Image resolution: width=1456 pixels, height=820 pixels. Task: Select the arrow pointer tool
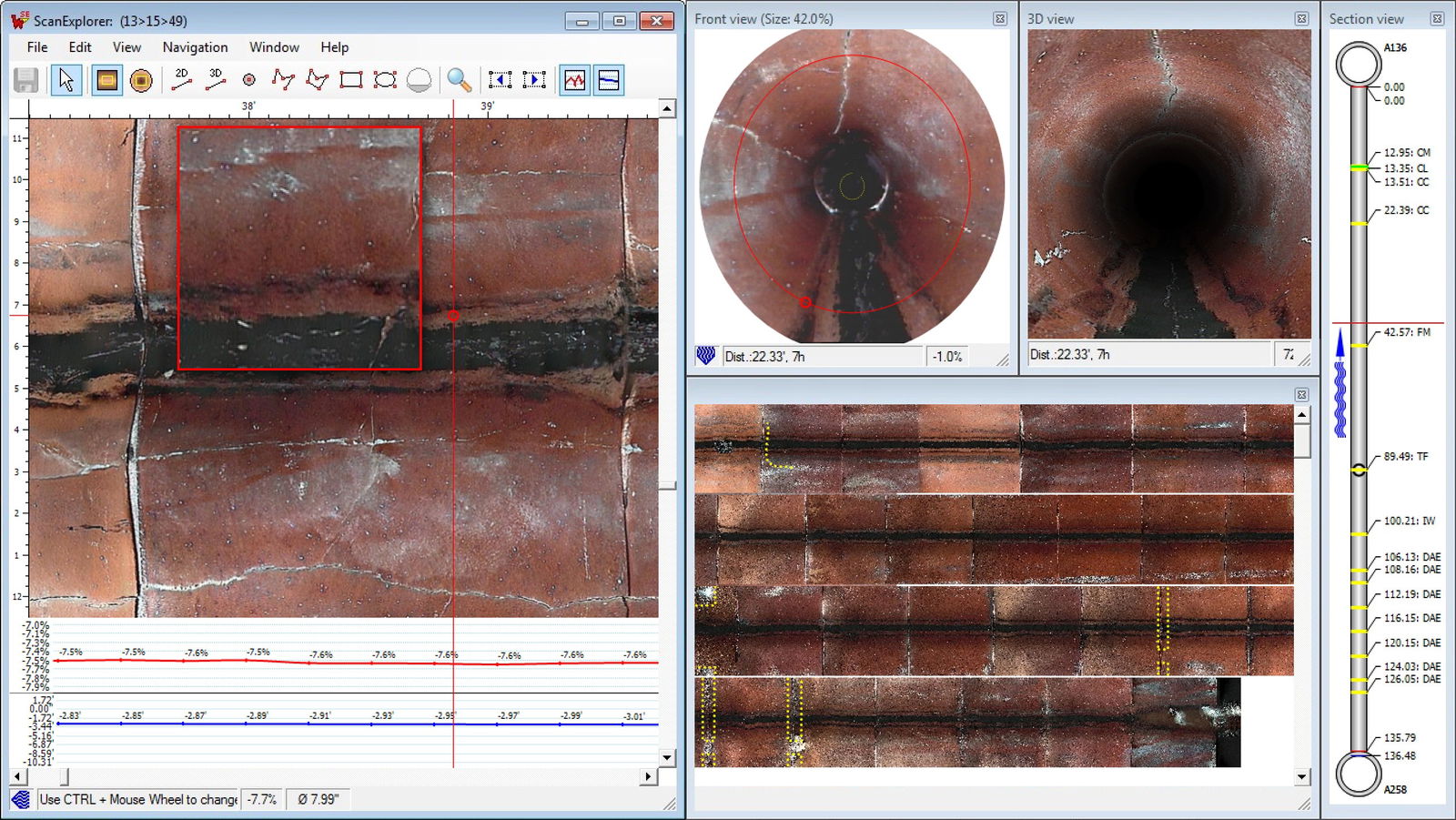point(66,80)
